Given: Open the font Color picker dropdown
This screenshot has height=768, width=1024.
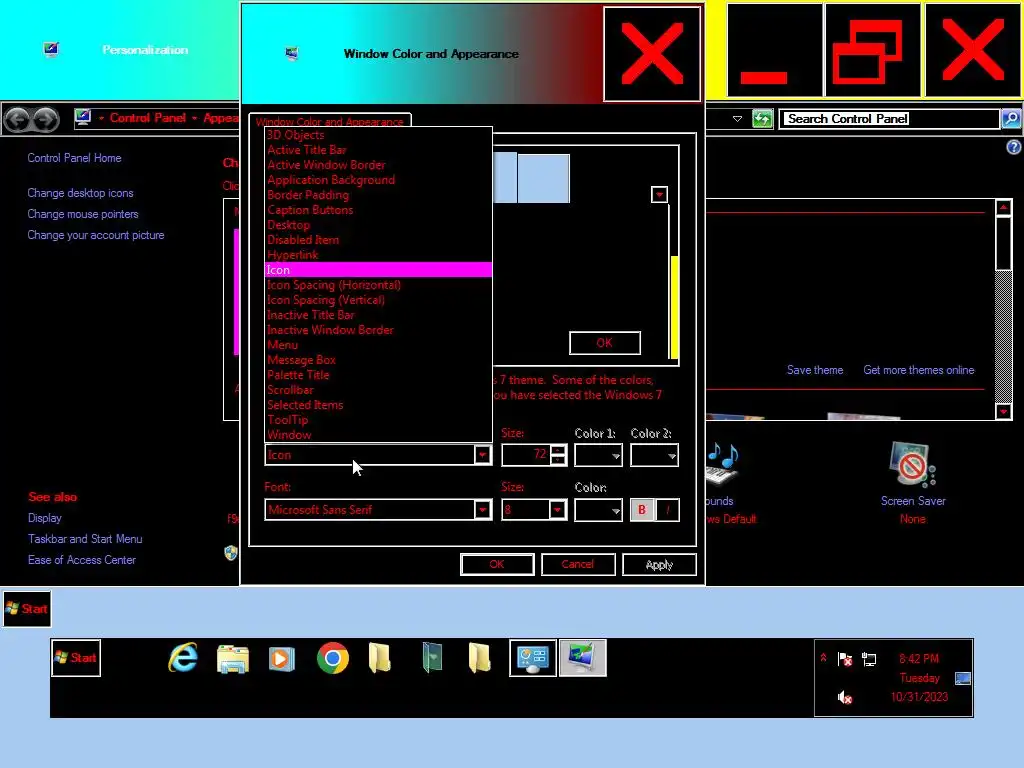Looking at the screenshot, I should click(x=598, y=510).
